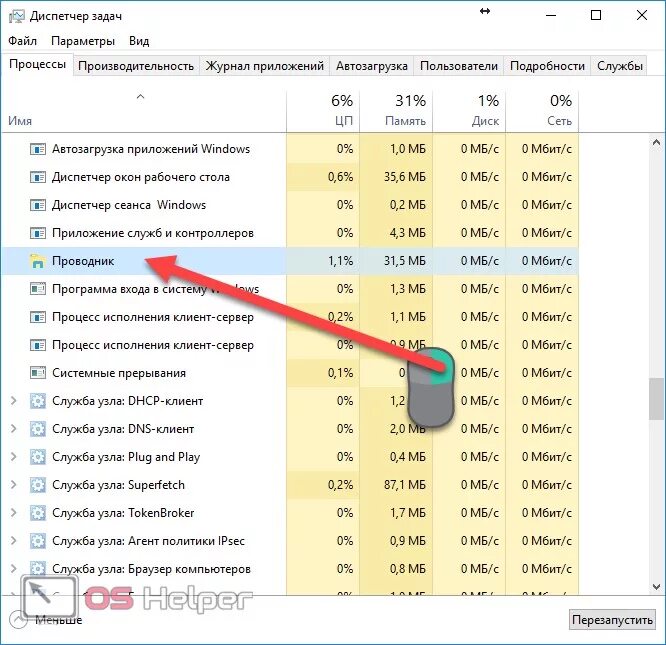Switch to the Производительность tab
This screenshot has height=645, width=666.
point(136,66)
